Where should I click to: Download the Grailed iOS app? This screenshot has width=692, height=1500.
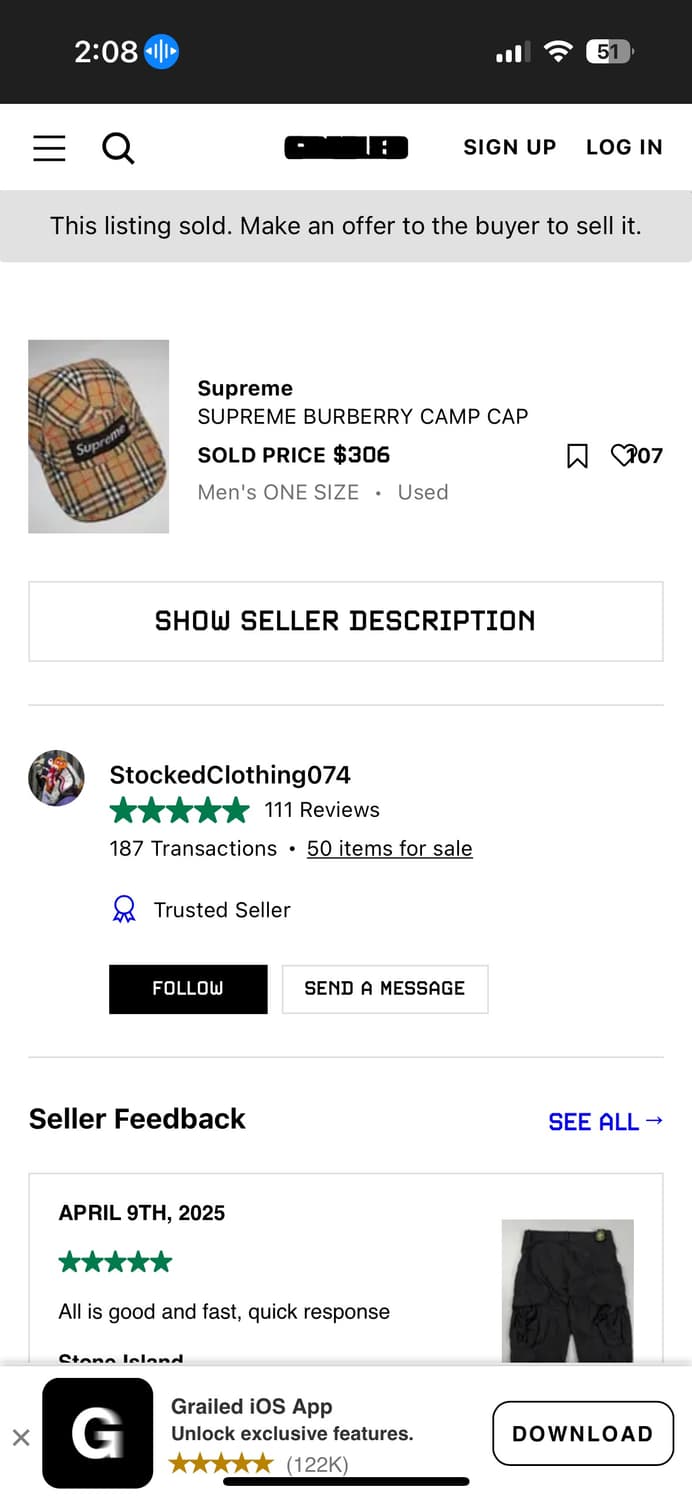pos(582,1433)
